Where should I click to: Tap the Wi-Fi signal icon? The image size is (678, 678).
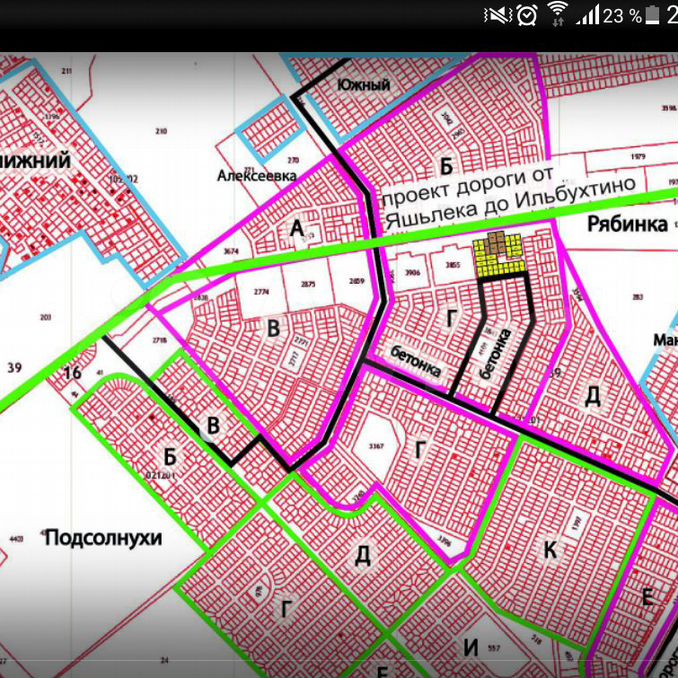[x=557, y=15]
